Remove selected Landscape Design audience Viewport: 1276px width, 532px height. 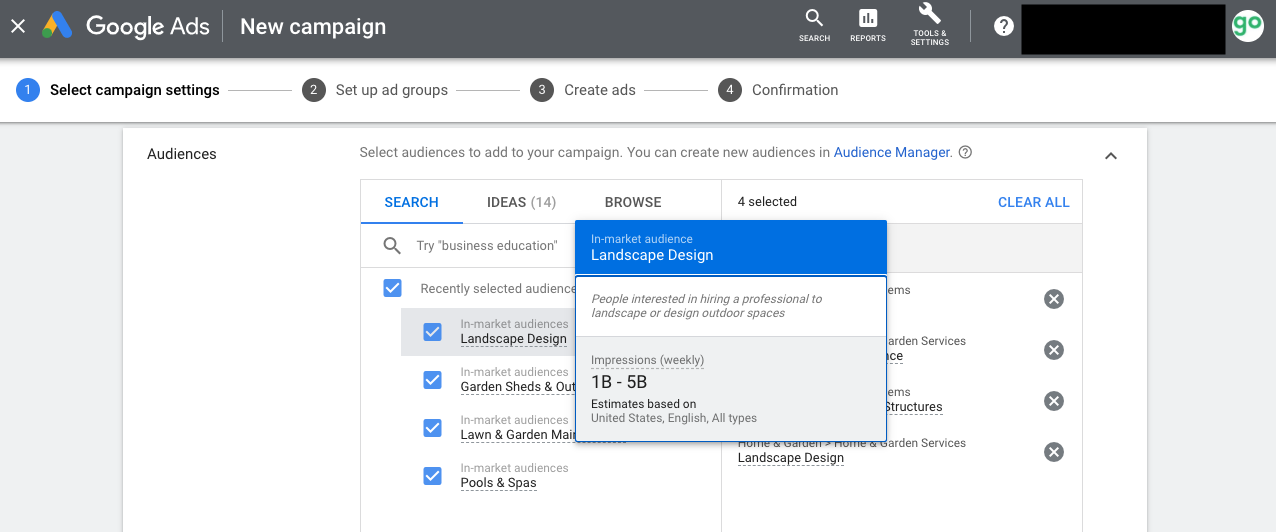(x=1053, y=452)
